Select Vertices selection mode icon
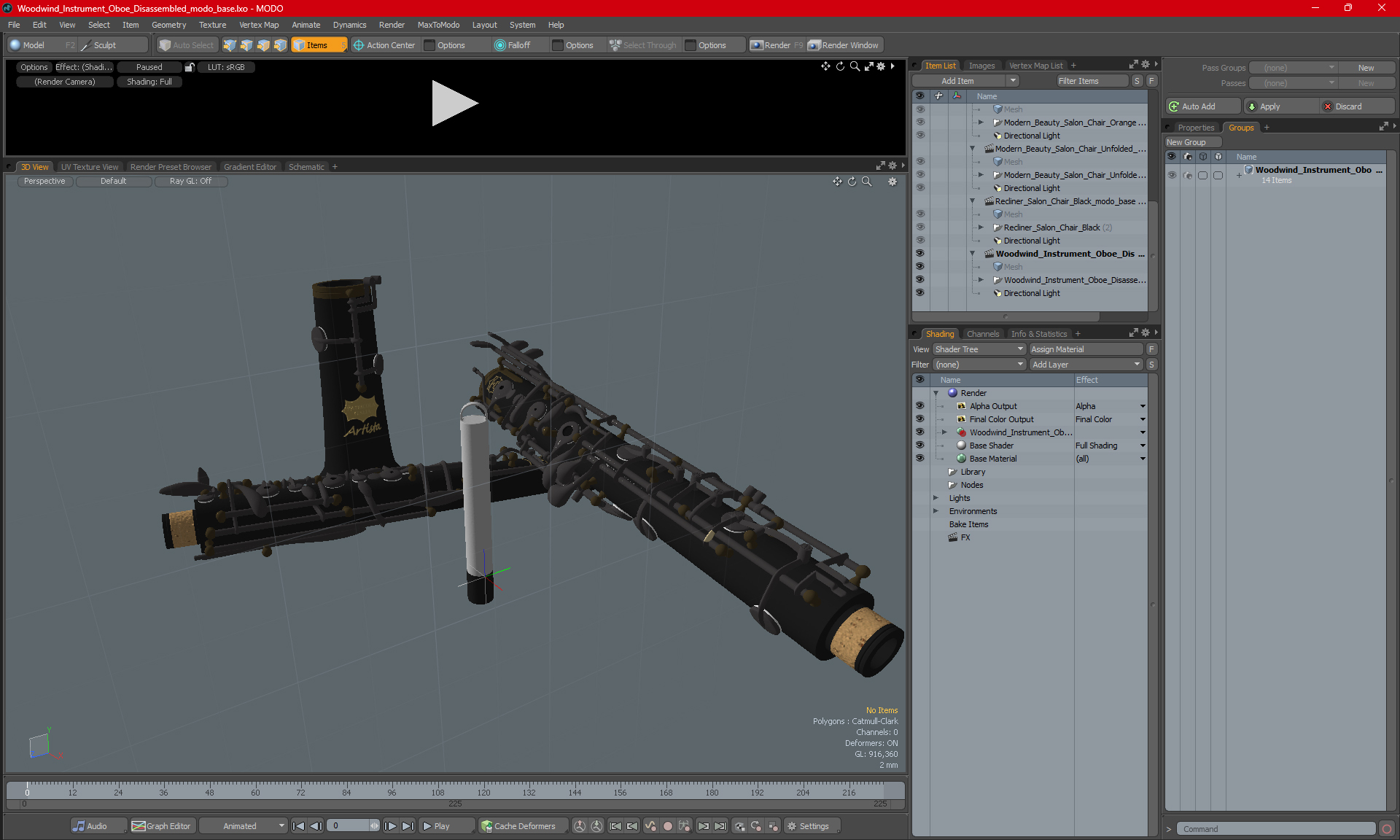1400x840 pixels. [230, 45]
